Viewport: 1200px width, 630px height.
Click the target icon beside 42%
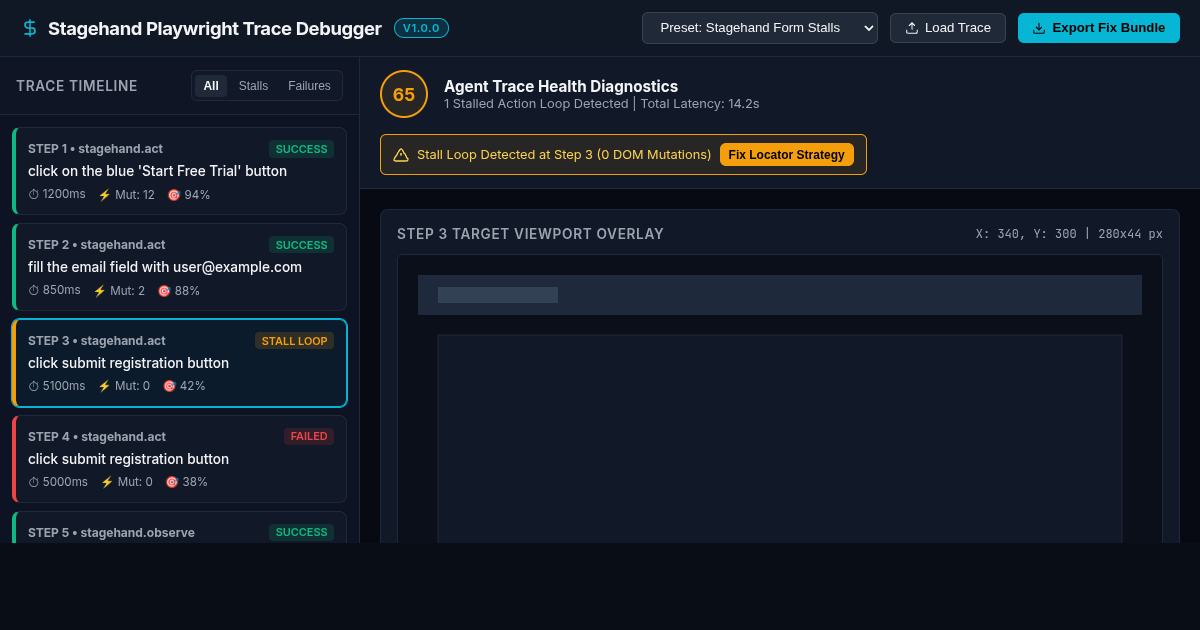[x=169, y=387]
